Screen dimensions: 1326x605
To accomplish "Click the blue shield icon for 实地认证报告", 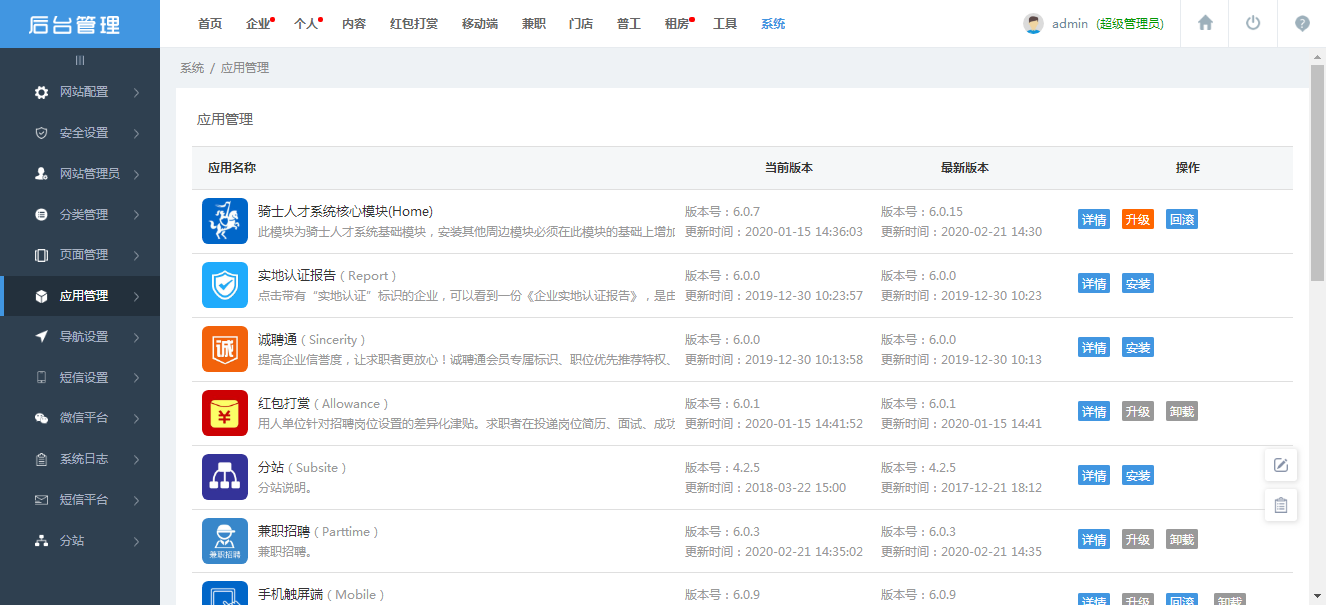I will (225, 285).
